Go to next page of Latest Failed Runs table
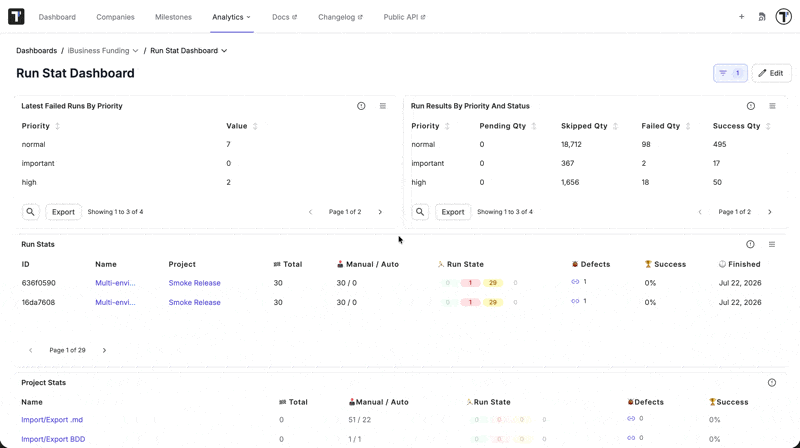800x448 pixels. (380, 212)
